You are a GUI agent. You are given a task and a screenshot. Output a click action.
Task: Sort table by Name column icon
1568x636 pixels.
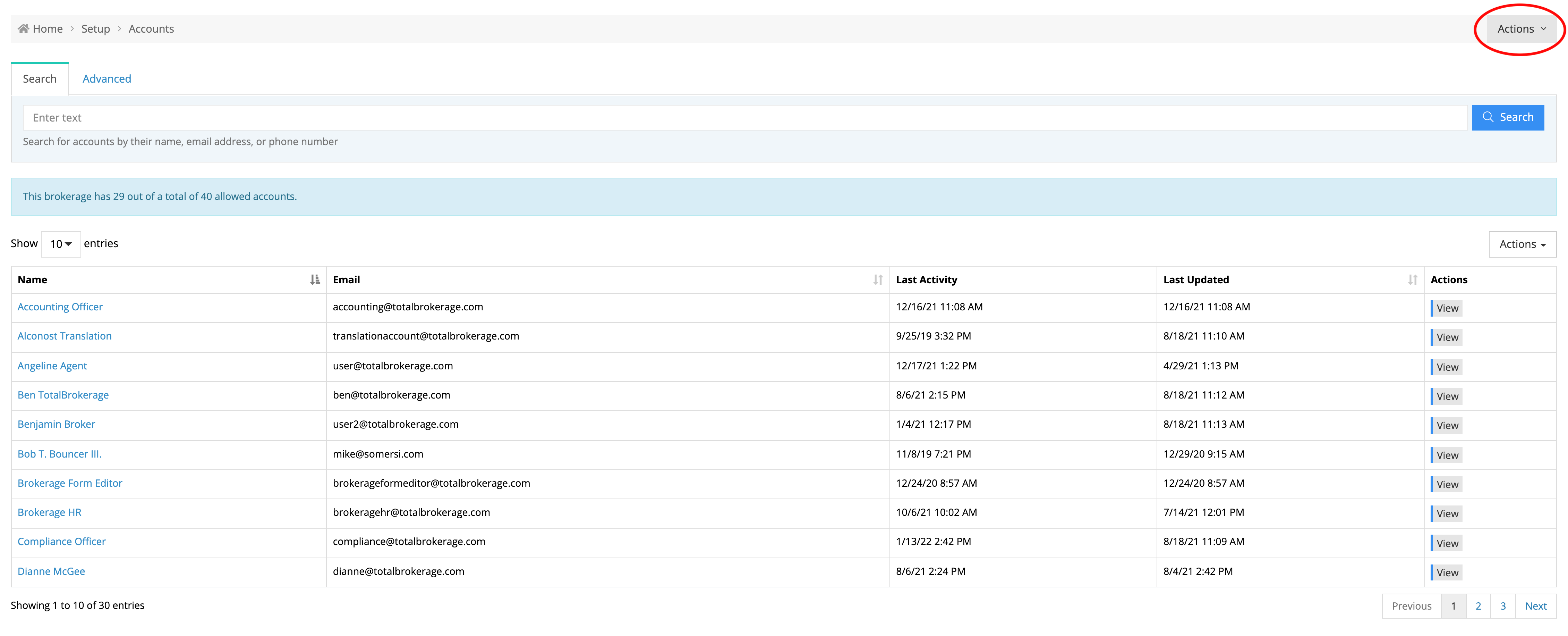(315, 279)
